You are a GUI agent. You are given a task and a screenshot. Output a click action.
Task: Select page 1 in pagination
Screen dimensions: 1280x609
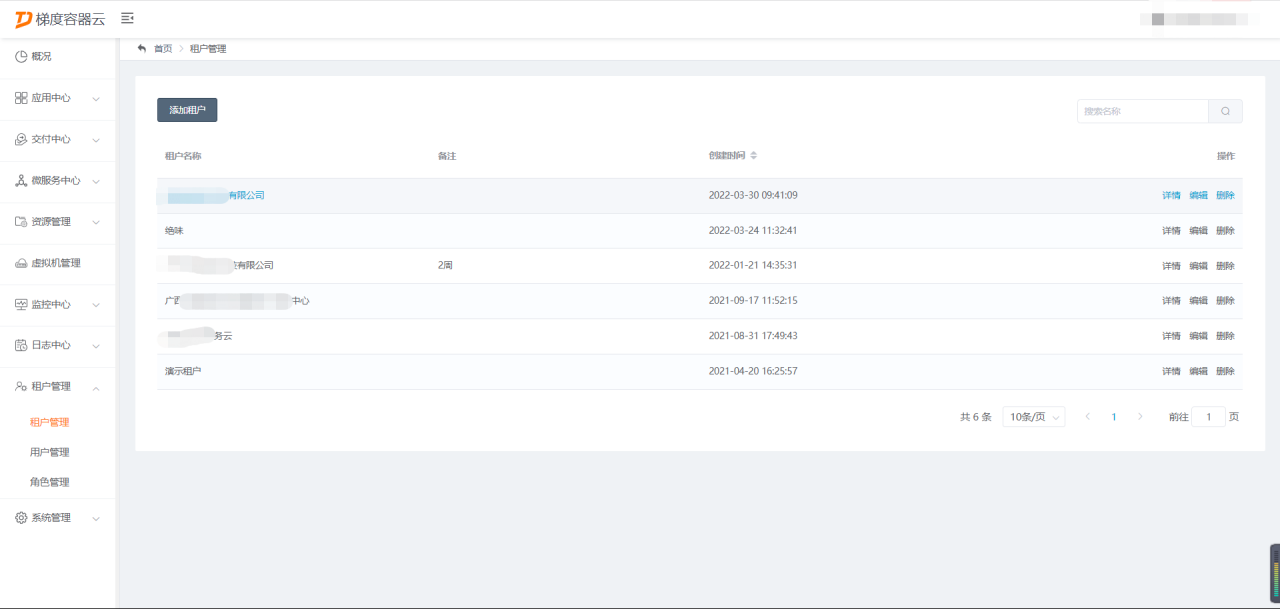click(x=1114, y=417)
